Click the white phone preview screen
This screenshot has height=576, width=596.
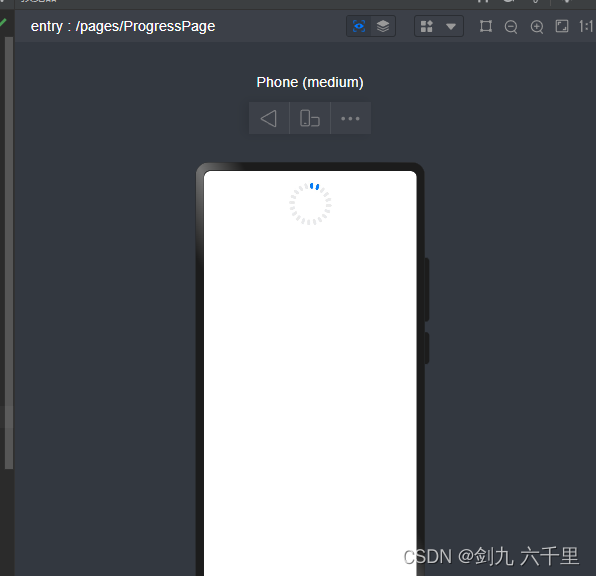[310, 373]
